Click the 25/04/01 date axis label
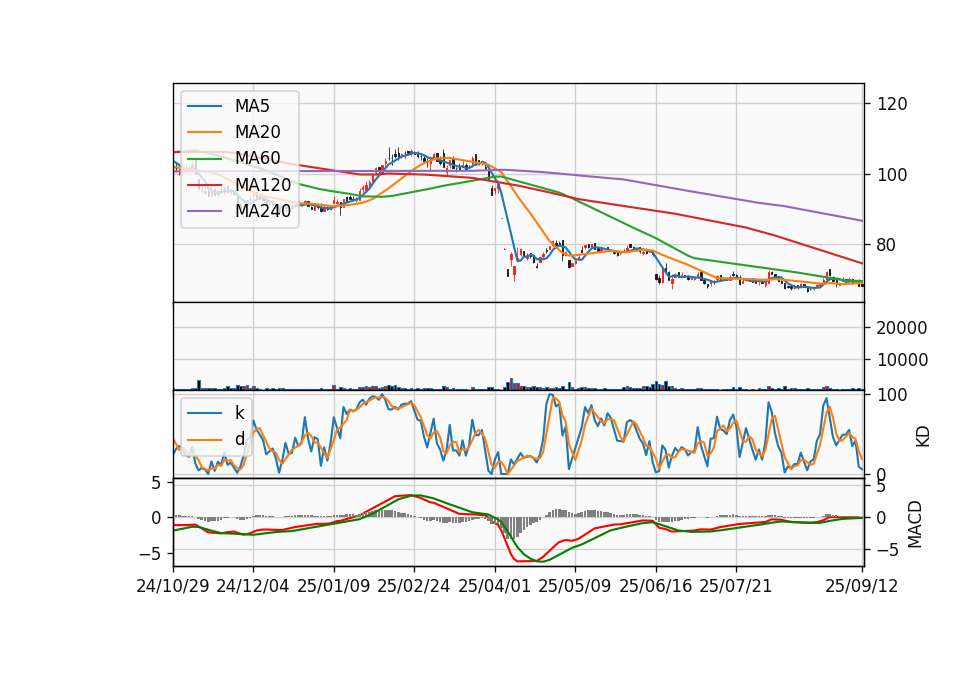The width and height of the screenshot is (960, 690). point(494,586)
